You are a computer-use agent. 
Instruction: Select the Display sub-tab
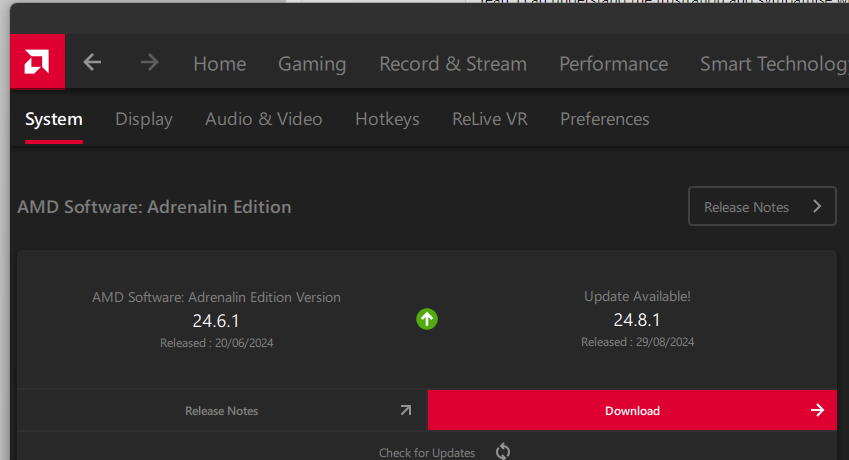pyautogui.click(x=144, y=119)
